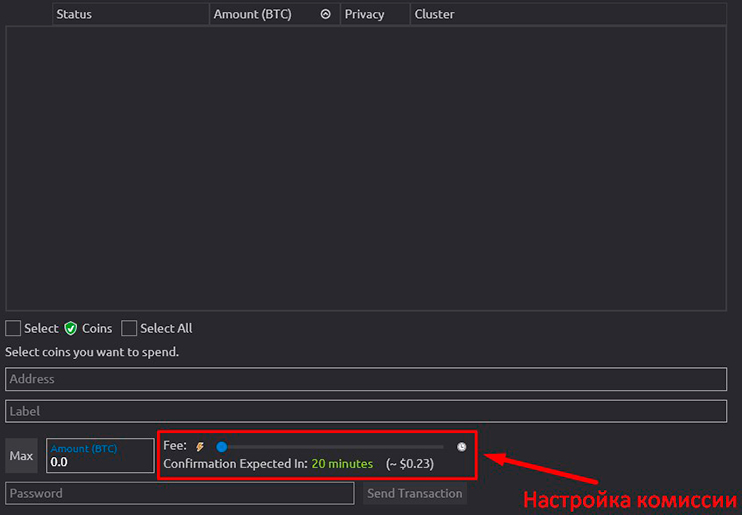The image size is (742, 515).
Task: Click the 20 minutes confirmation estimate
Action: pyautogui.click(x=342, y=464)
